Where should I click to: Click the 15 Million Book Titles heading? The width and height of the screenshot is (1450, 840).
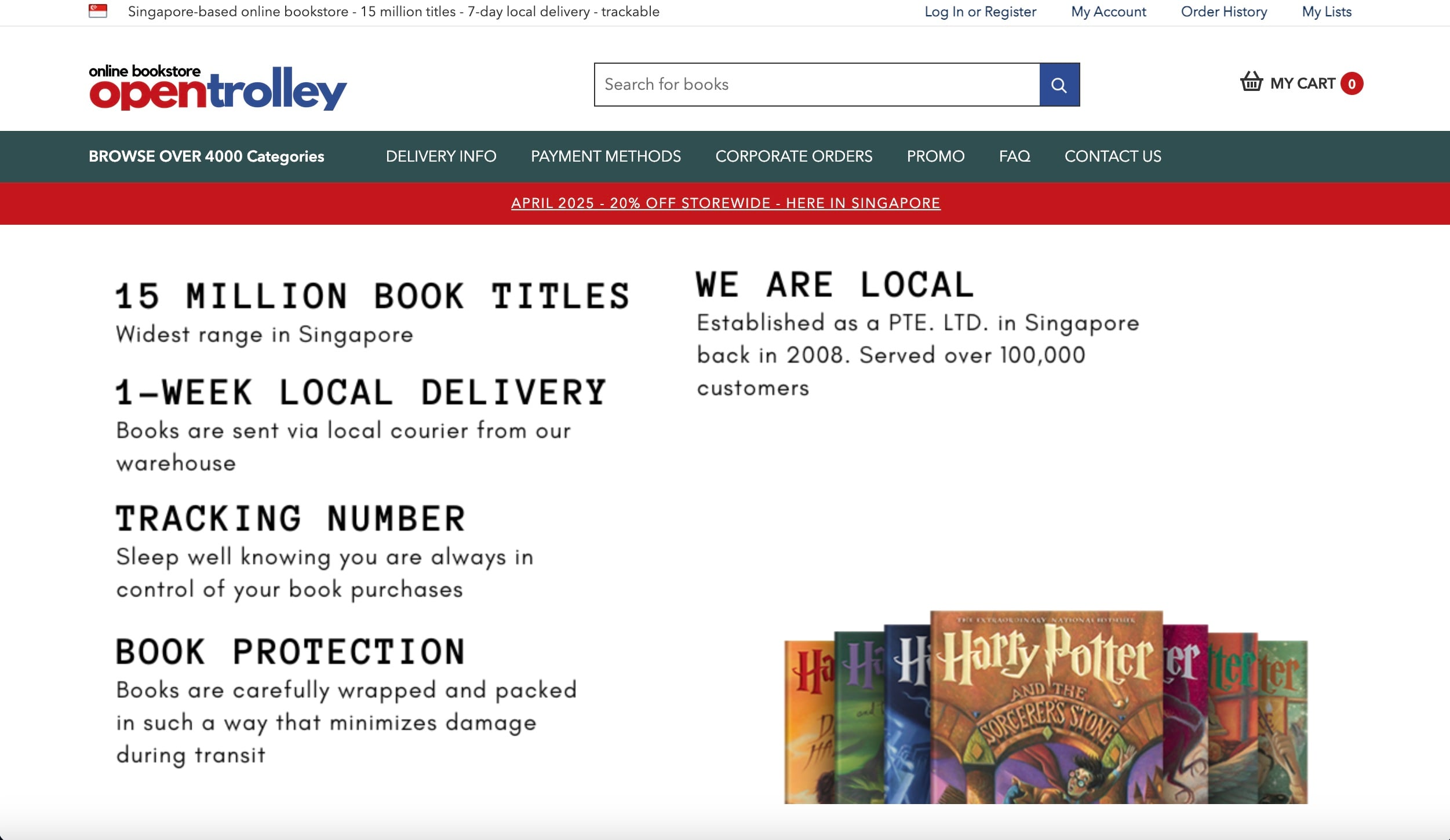coord(373,296)
